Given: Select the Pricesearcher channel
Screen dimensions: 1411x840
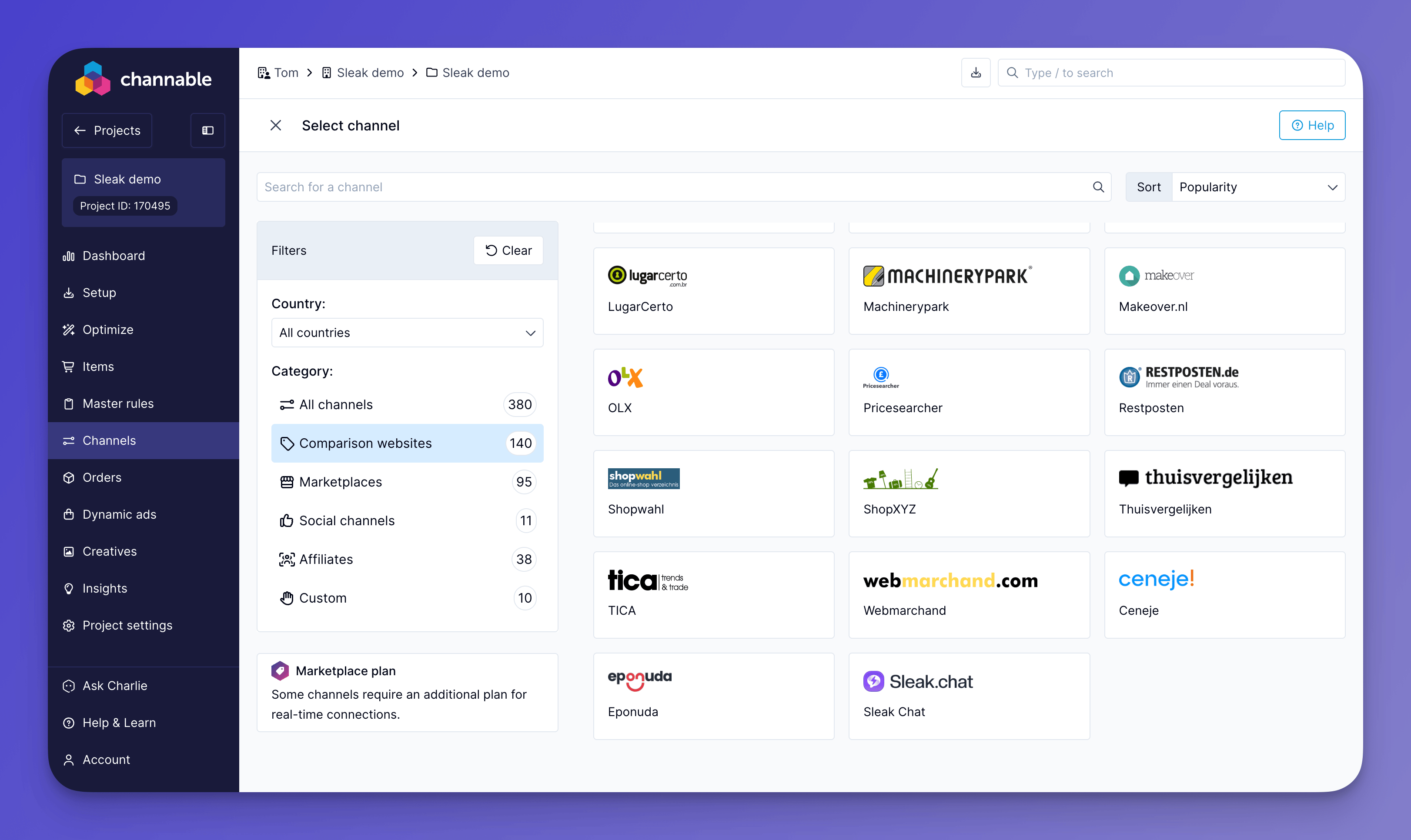Looking at the screenshot, I should tap(969, 392).
